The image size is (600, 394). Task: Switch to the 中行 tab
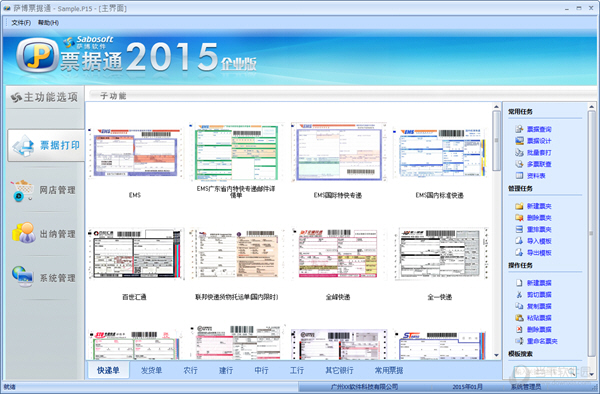pos(261,370)
